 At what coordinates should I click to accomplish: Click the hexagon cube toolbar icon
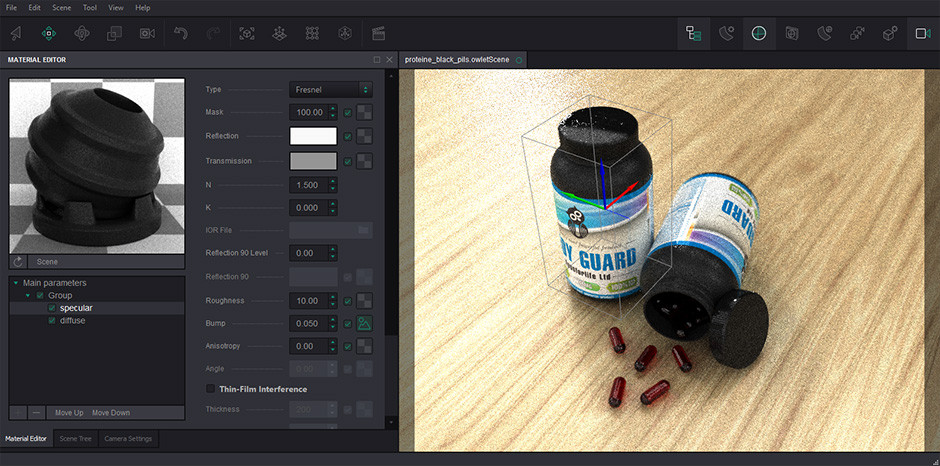[344, 34]
